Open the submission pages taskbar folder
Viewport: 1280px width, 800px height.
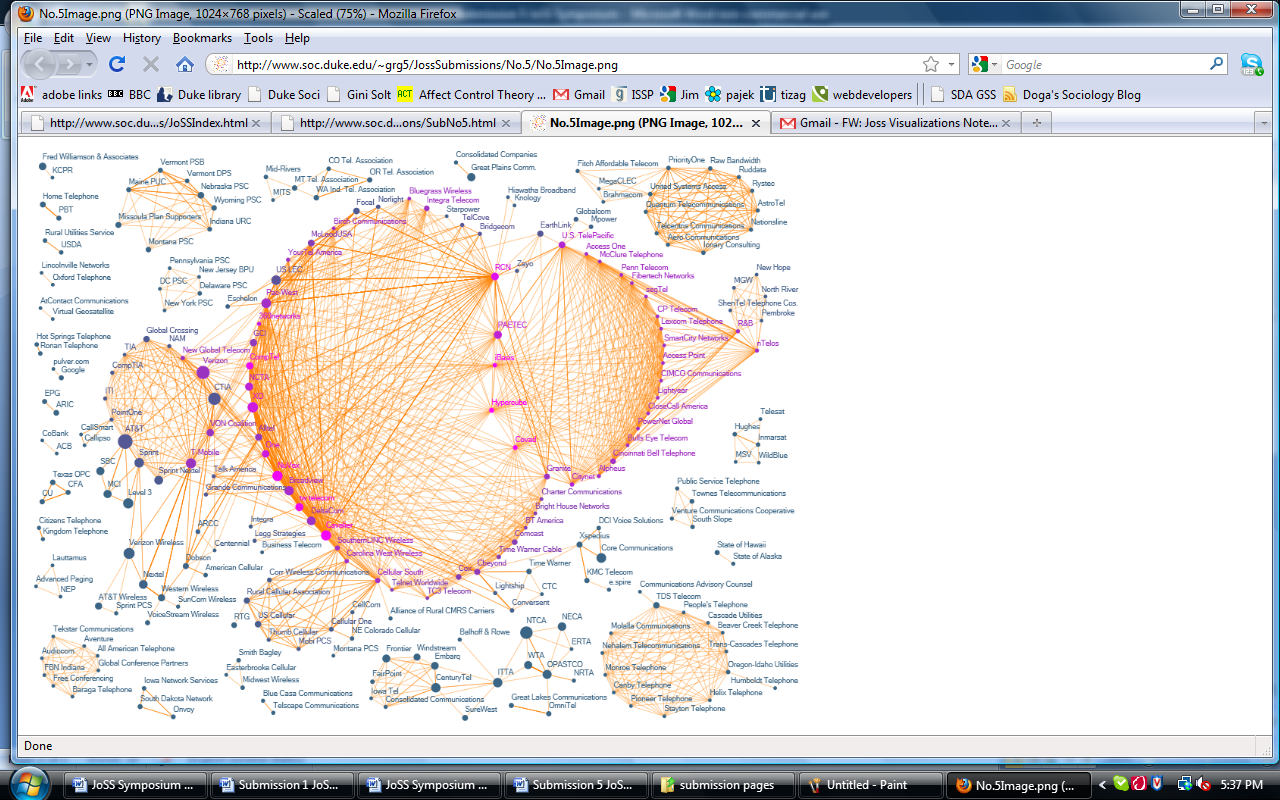725,785
